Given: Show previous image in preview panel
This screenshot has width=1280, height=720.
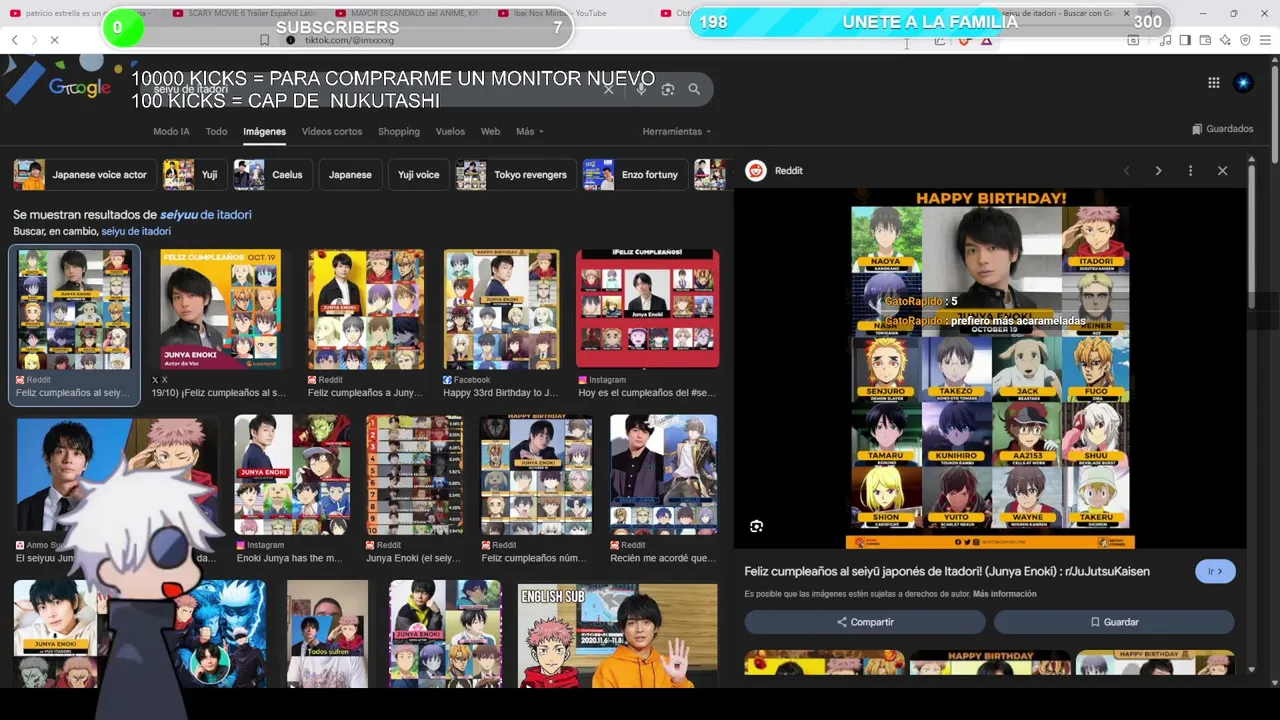Looking at the screenshot, I should point(1126,171).
